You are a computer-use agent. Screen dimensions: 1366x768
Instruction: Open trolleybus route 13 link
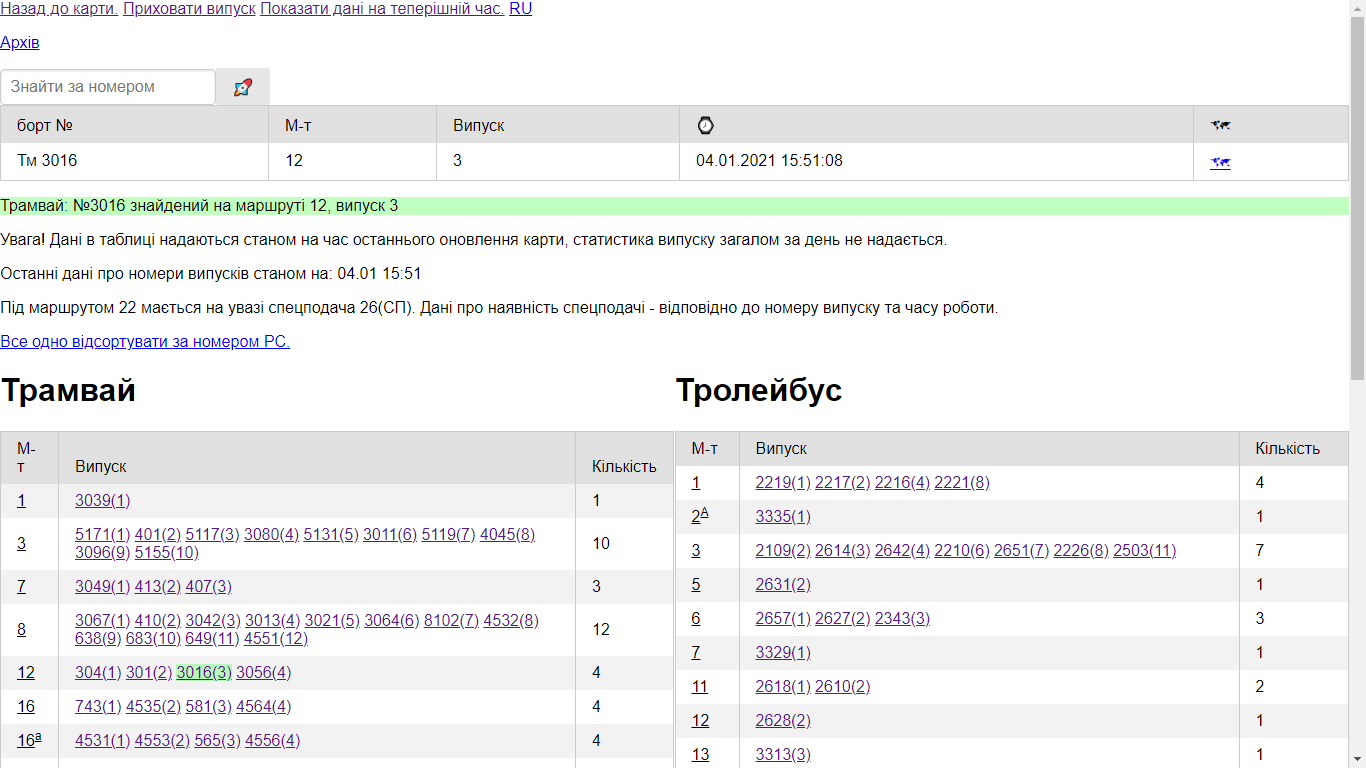click(700, 755)
